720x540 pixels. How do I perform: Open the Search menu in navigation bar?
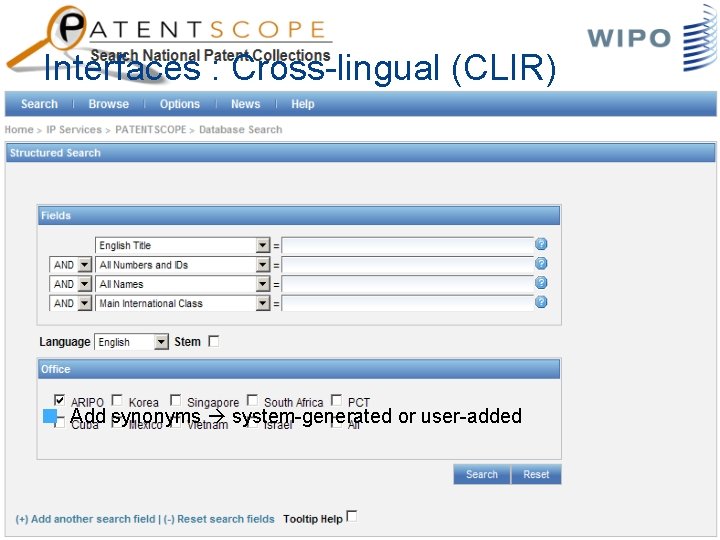tap(39, 104)
